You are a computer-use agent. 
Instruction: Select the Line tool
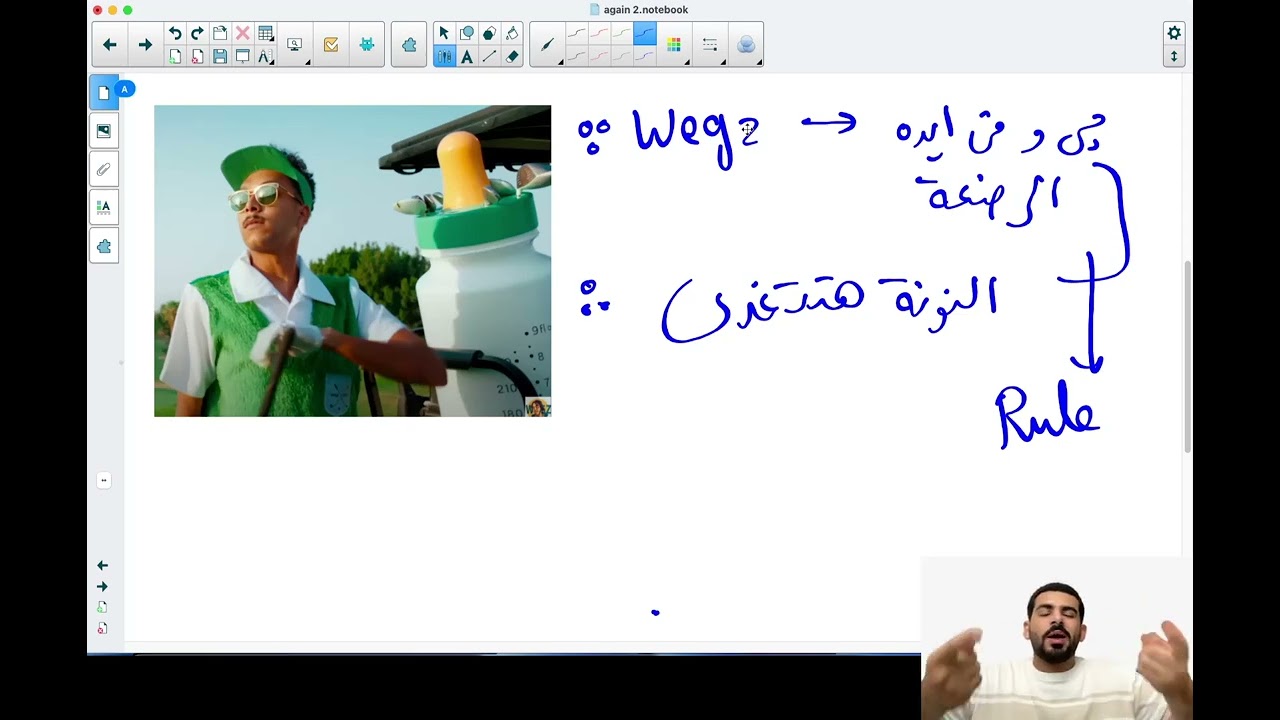tap(489, 56)
